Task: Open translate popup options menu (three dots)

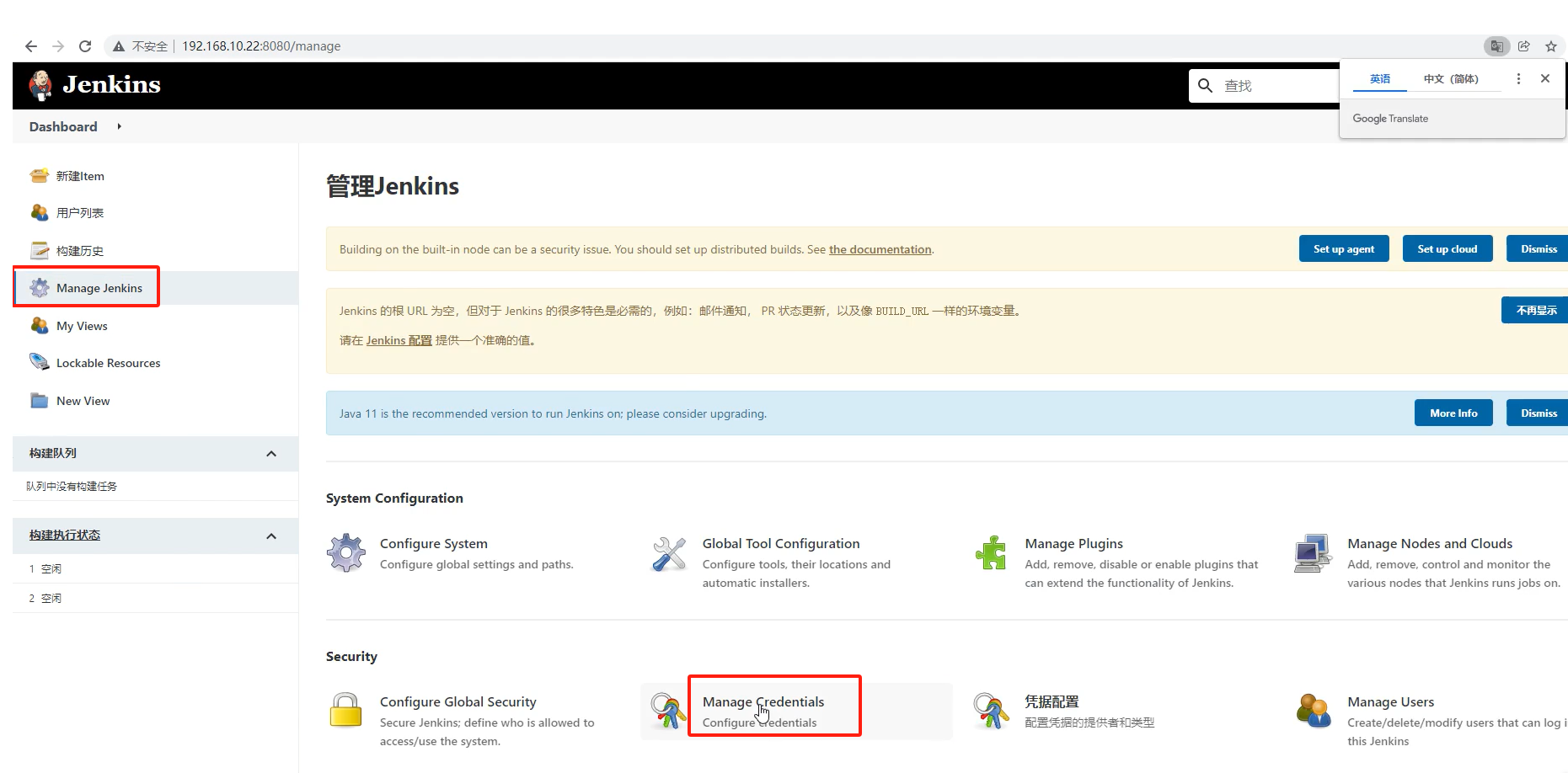Action: pyautogui.click(x=1518, y=78)
